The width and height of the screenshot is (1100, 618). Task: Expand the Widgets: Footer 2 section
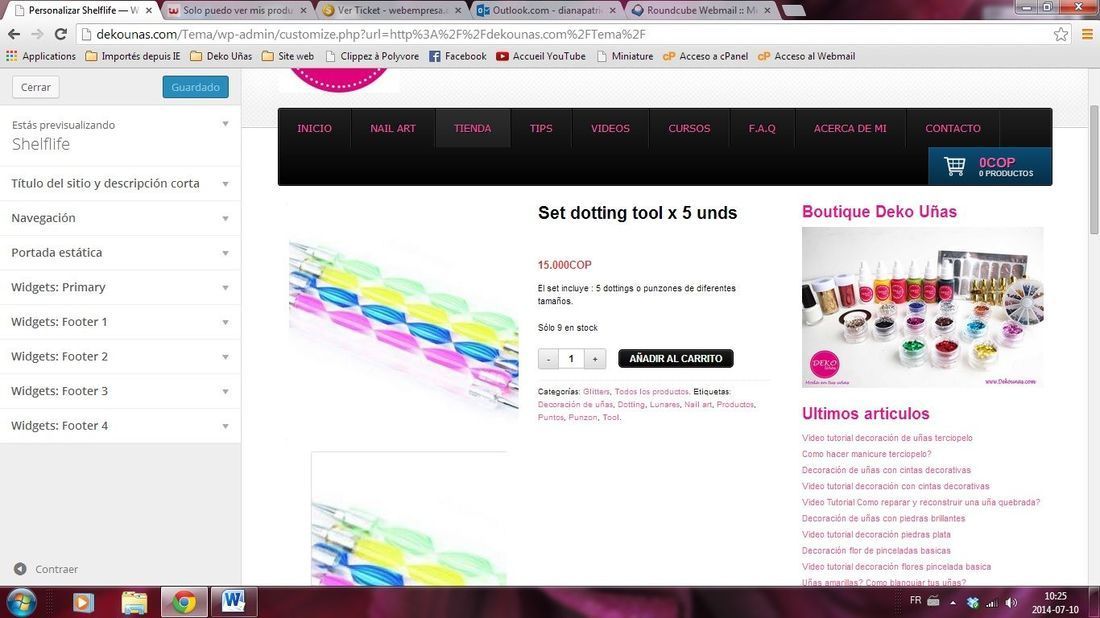point(120,356)
